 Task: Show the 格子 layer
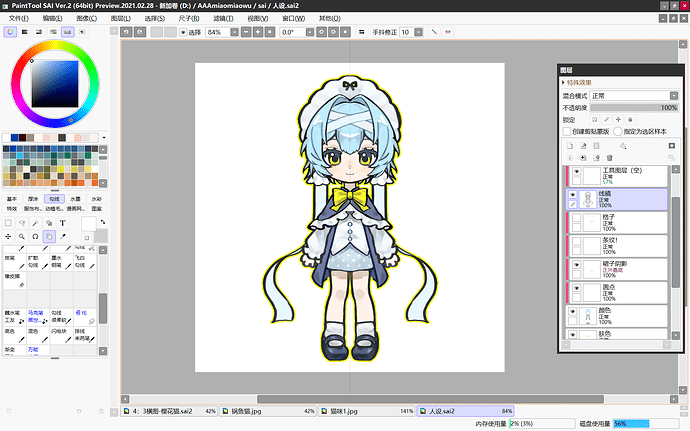(x=576, y=218)
